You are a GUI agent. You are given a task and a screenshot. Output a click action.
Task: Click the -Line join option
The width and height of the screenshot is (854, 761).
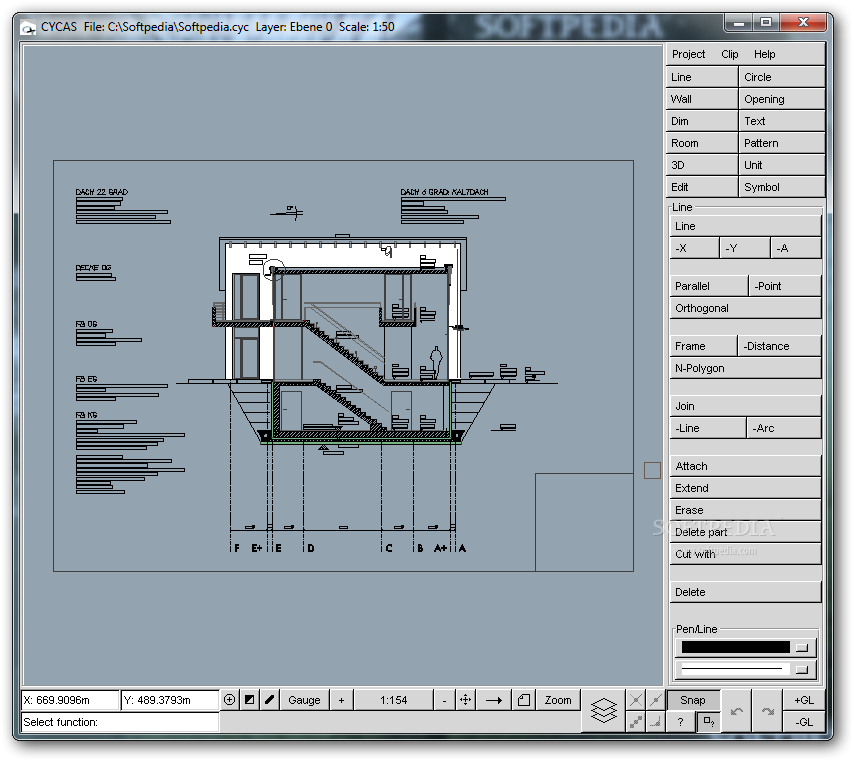pos(708,428)
